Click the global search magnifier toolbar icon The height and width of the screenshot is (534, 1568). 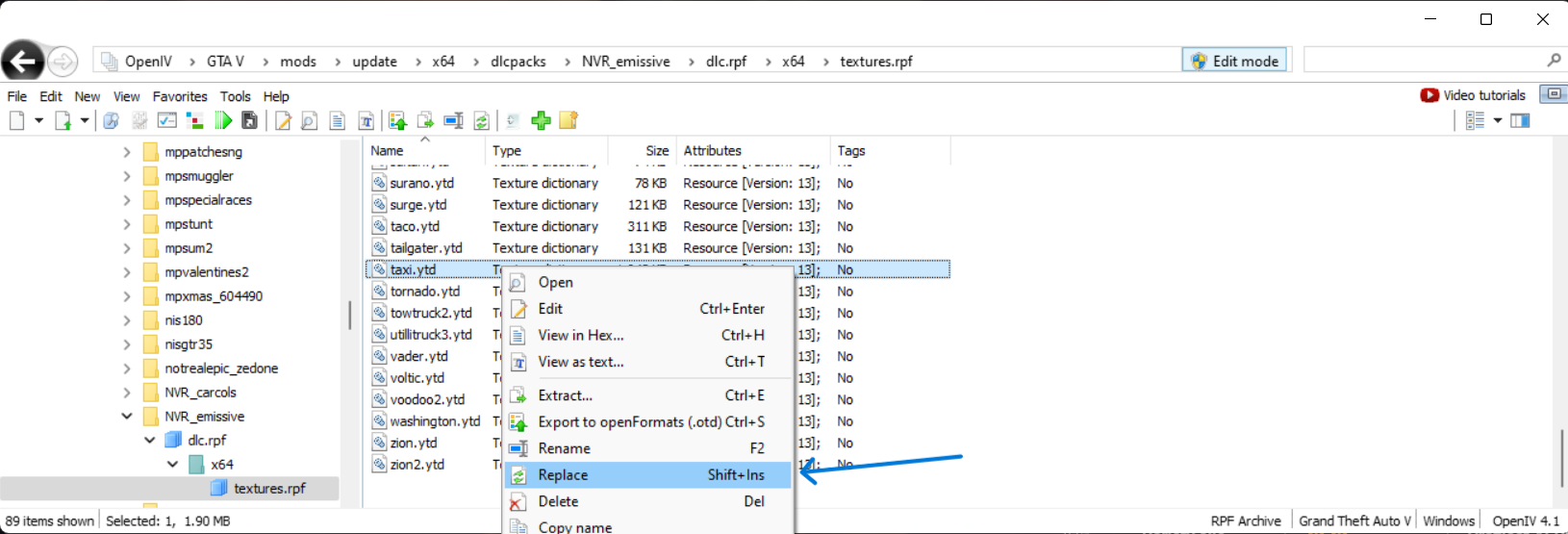111,120
